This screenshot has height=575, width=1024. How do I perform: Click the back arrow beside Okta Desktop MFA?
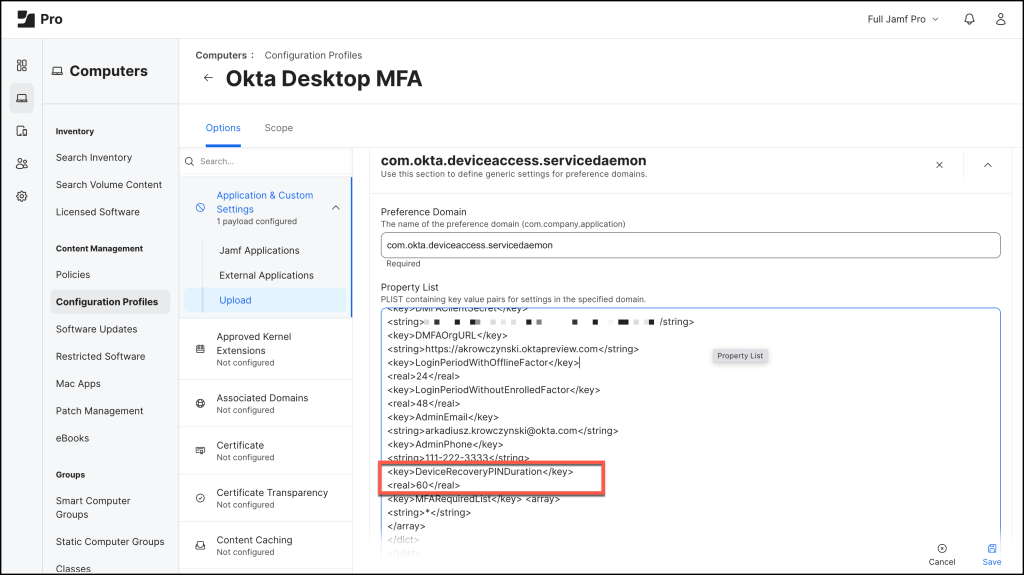pos(208,78)
